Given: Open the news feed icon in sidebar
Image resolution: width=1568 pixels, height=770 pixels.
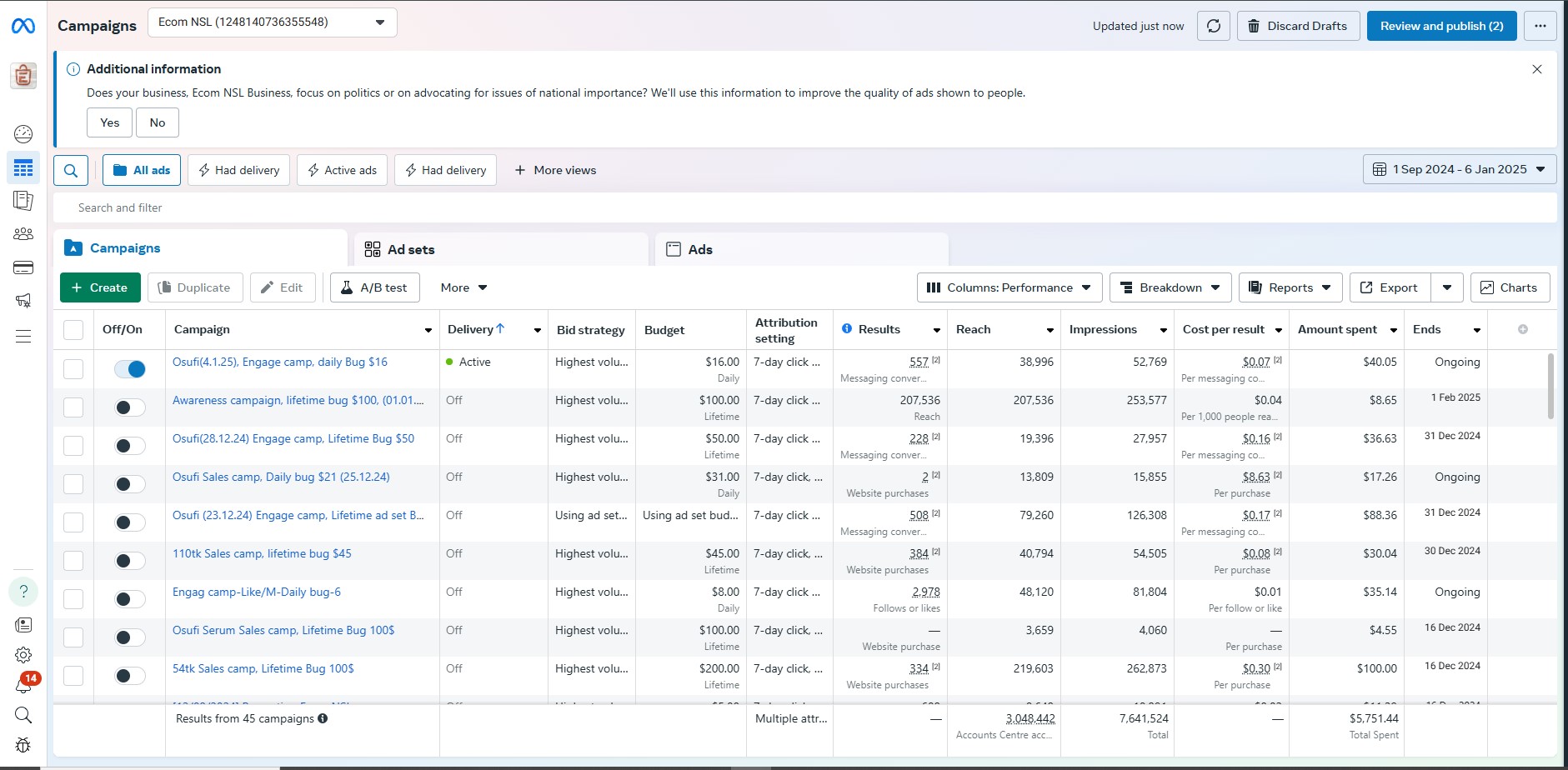Looking at the screenshot, I should tap(23, 625).
